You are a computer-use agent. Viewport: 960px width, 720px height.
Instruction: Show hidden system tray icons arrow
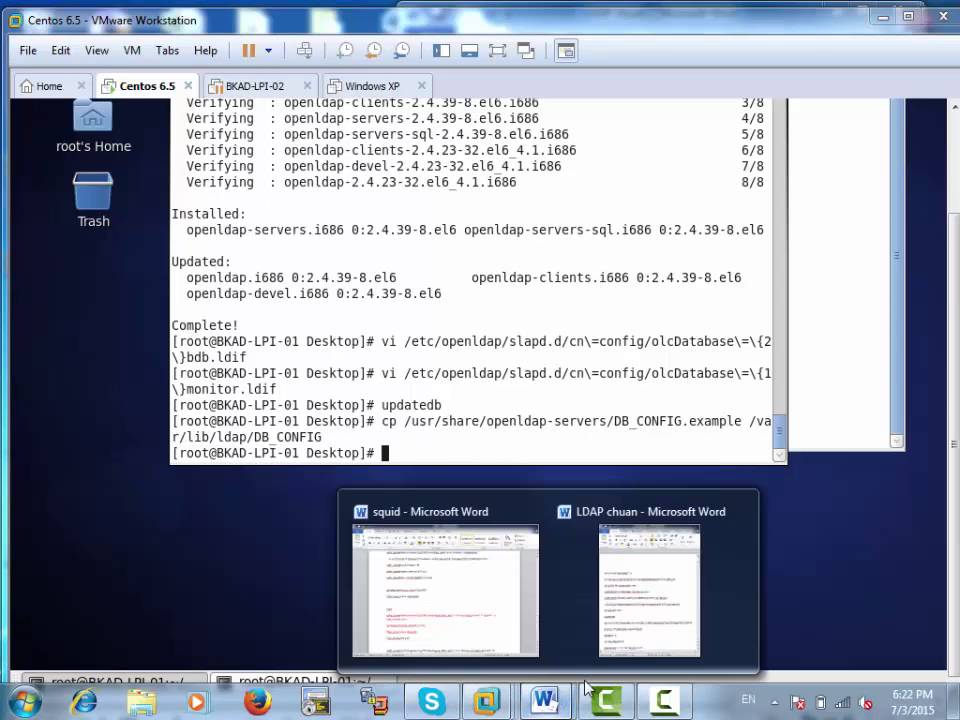coord(774,703)
